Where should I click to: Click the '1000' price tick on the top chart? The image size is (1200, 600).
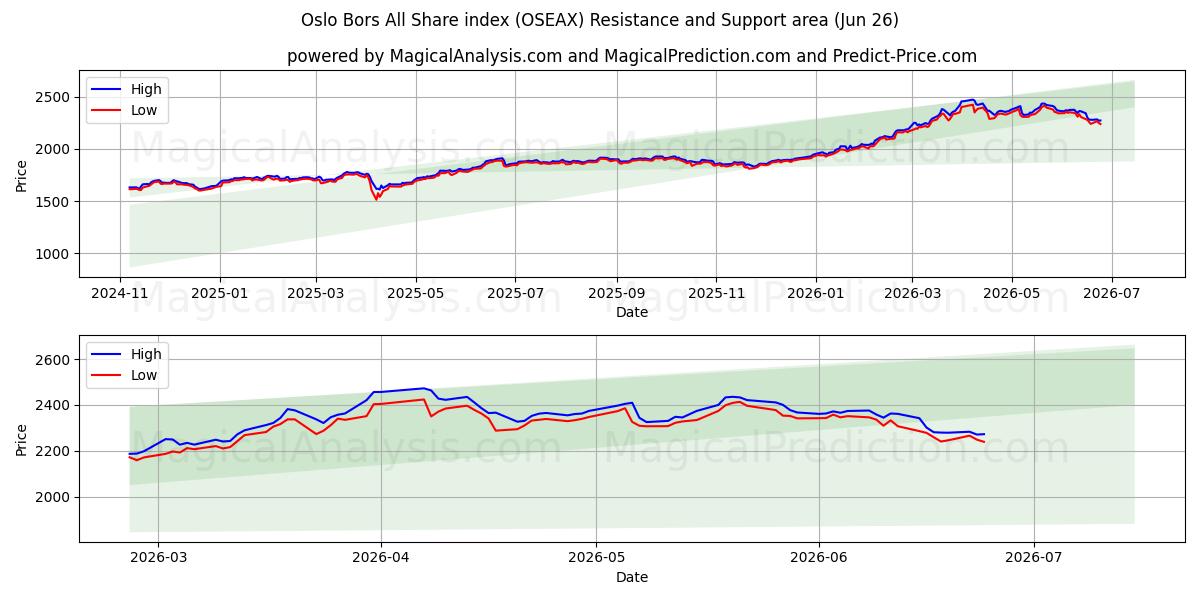pyautogui.click(x=55, y=254)
